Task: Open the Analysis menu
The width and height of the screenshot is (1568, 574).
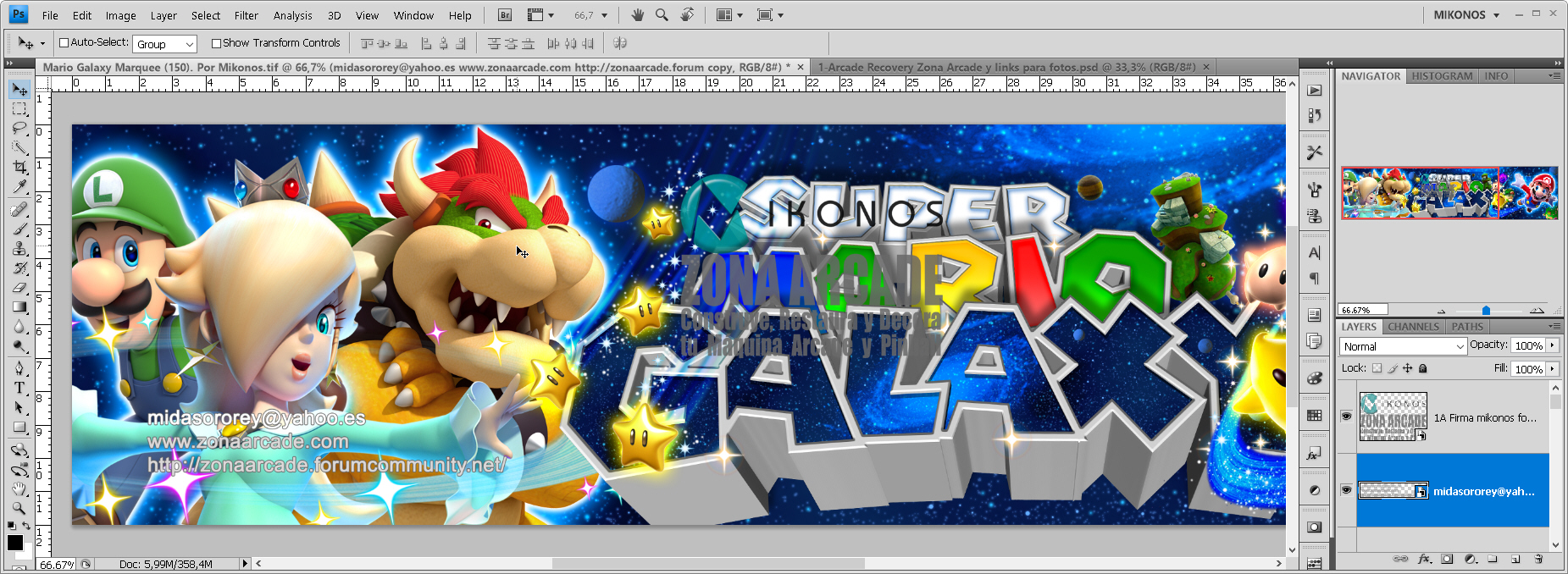Action: [x=293, y=15]
